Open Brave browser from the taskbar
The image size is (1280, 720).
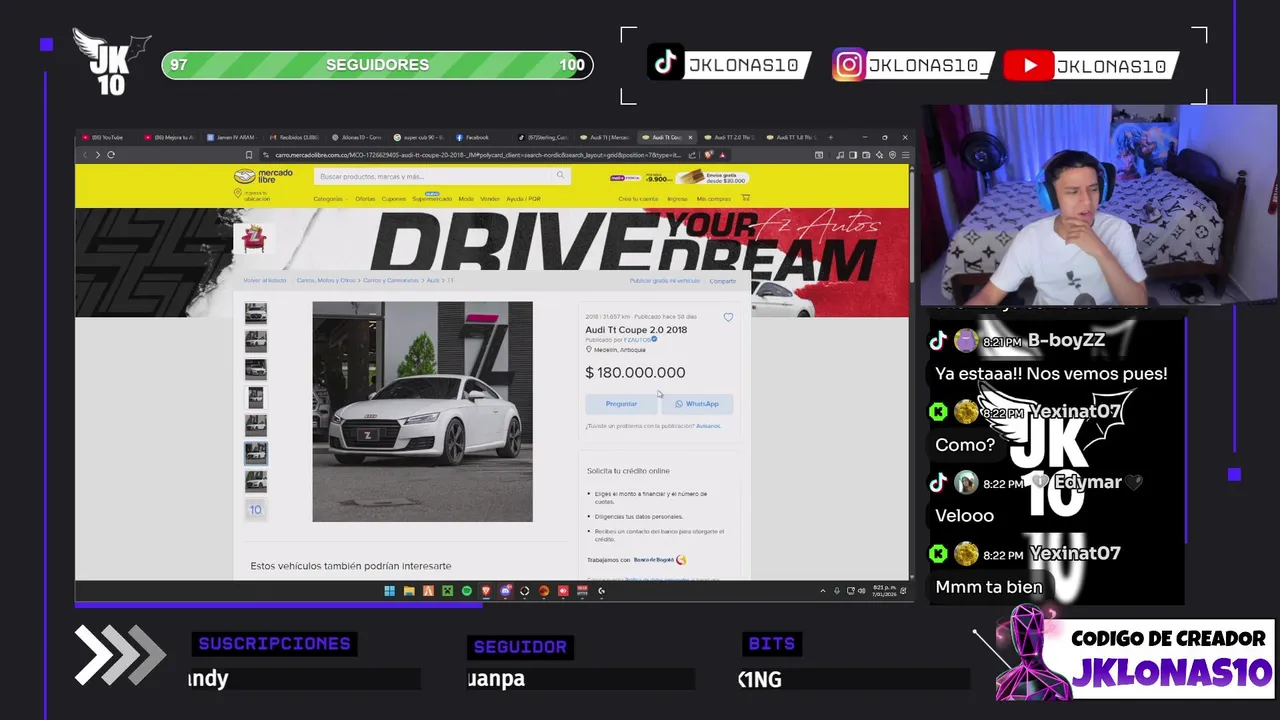pos(486,591)
